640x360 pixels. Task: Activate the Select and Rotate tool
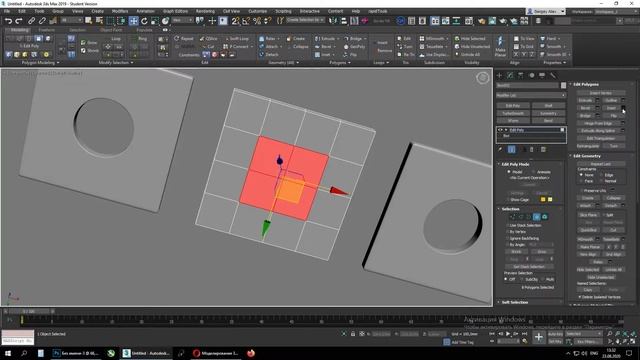coord(144,21)
